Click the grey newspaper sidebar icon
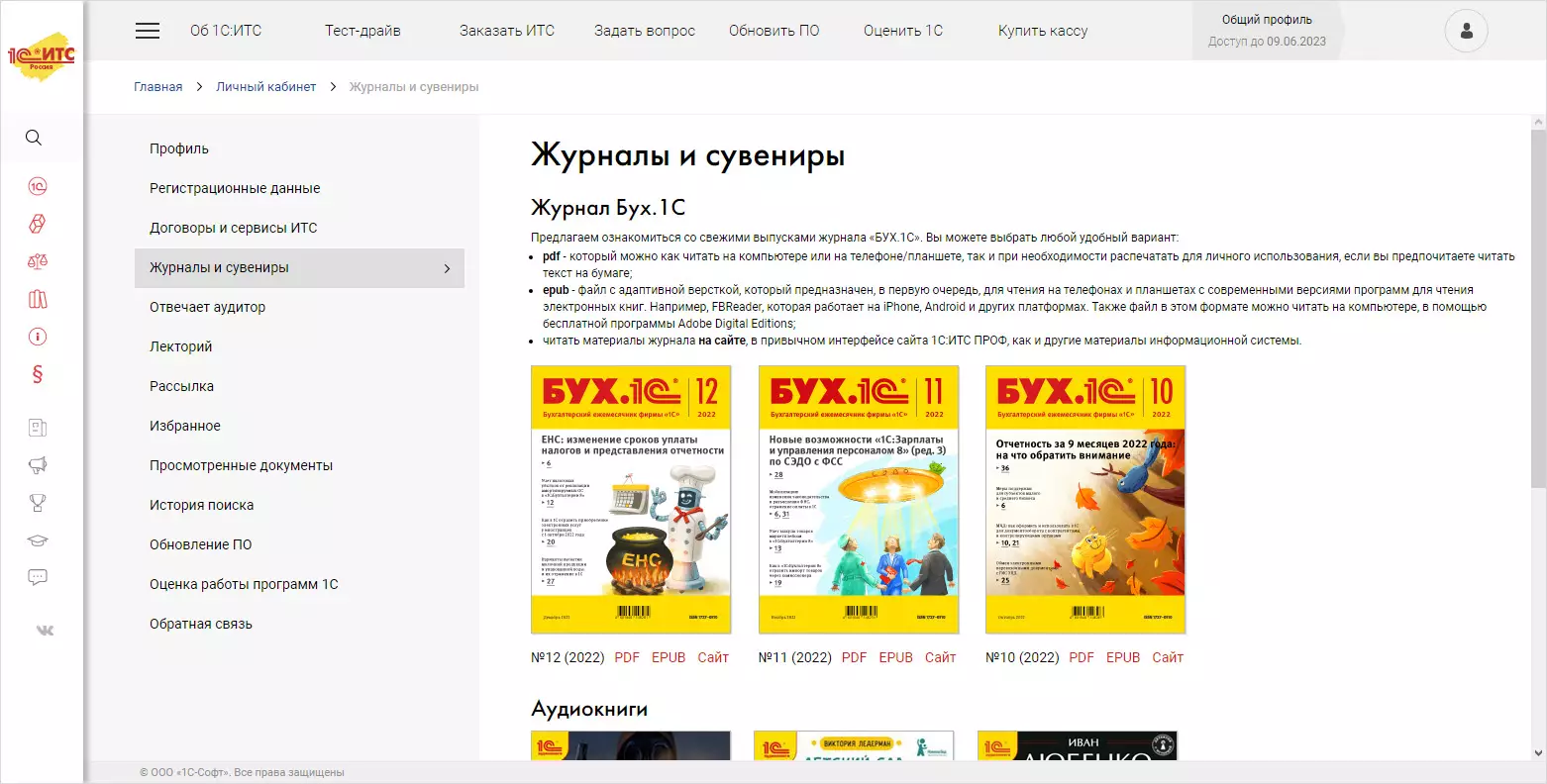 click(38, 428)
